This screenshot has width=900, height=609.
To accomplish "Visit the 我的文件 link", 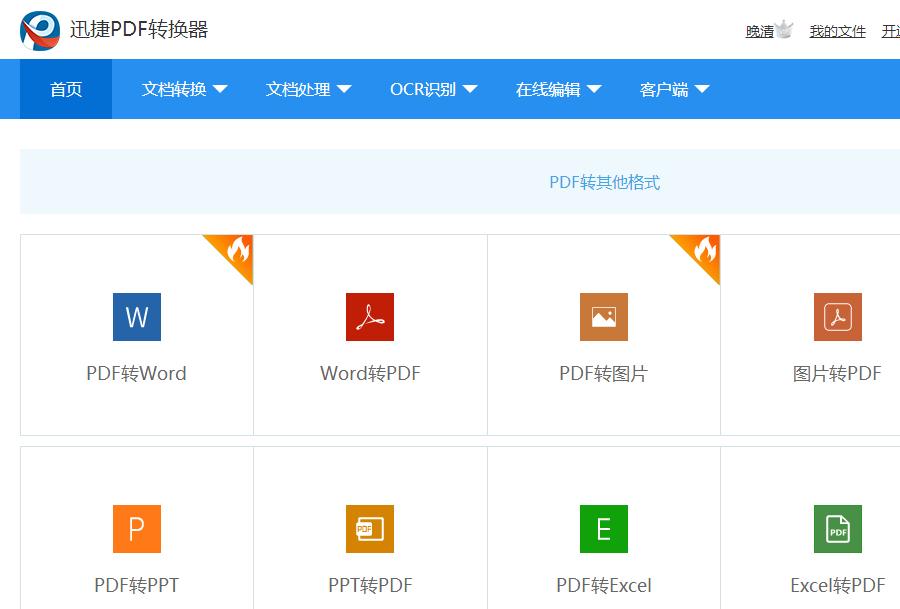I will click(x=837, y=32).
